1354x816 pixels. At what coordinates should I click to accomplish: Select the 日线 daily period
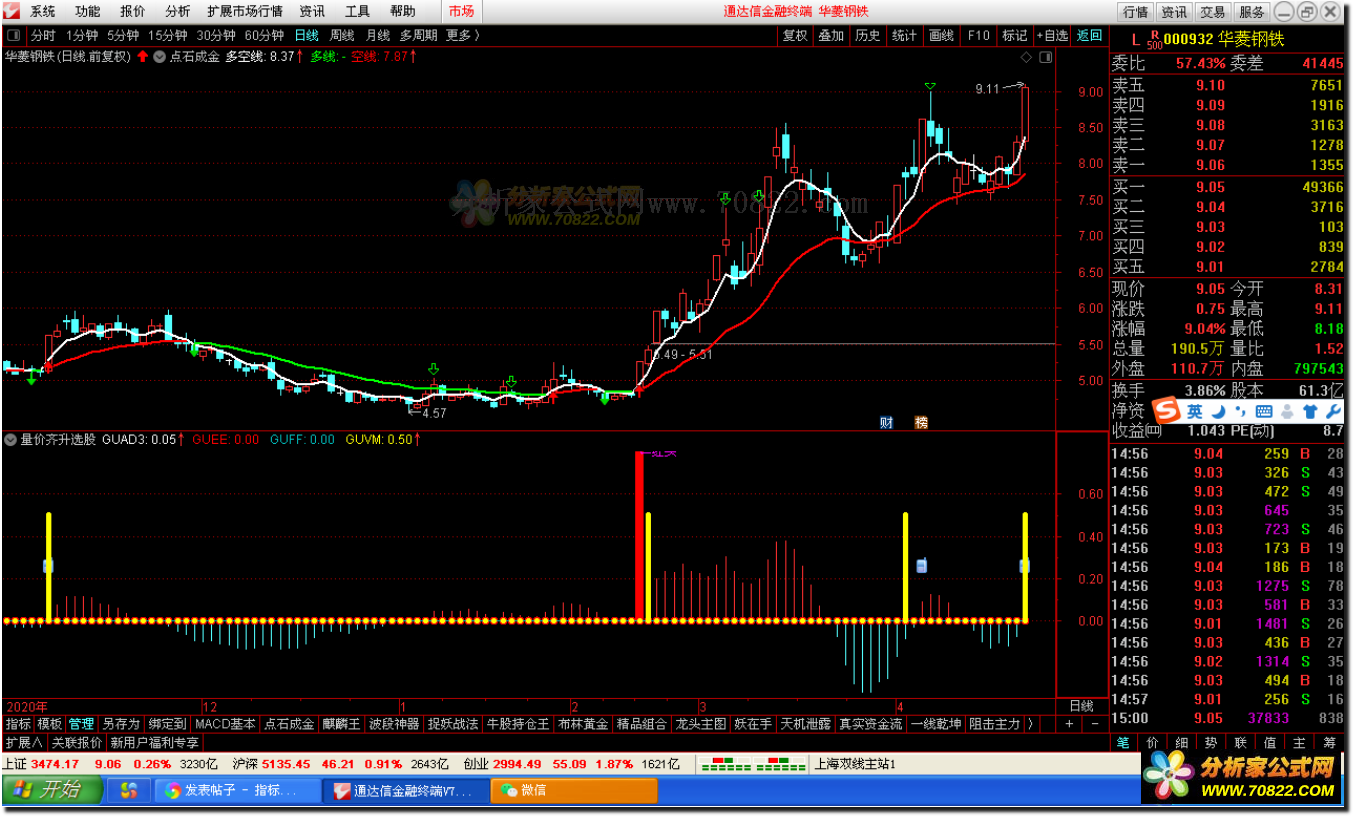point(306,35)
